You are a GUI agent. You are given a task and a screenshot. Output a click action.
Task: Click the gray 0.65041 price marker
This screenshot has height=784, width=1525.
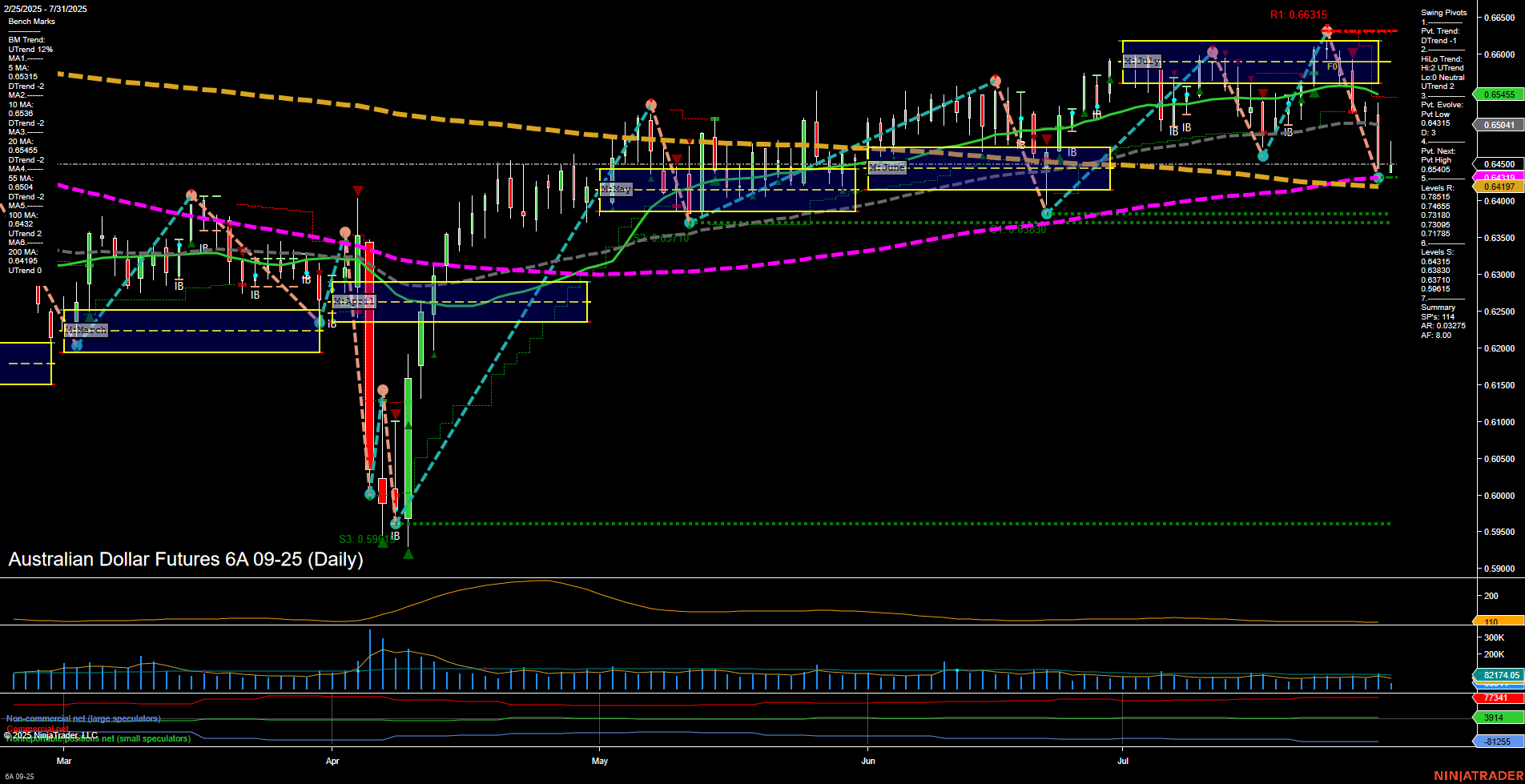(1499, 125)
